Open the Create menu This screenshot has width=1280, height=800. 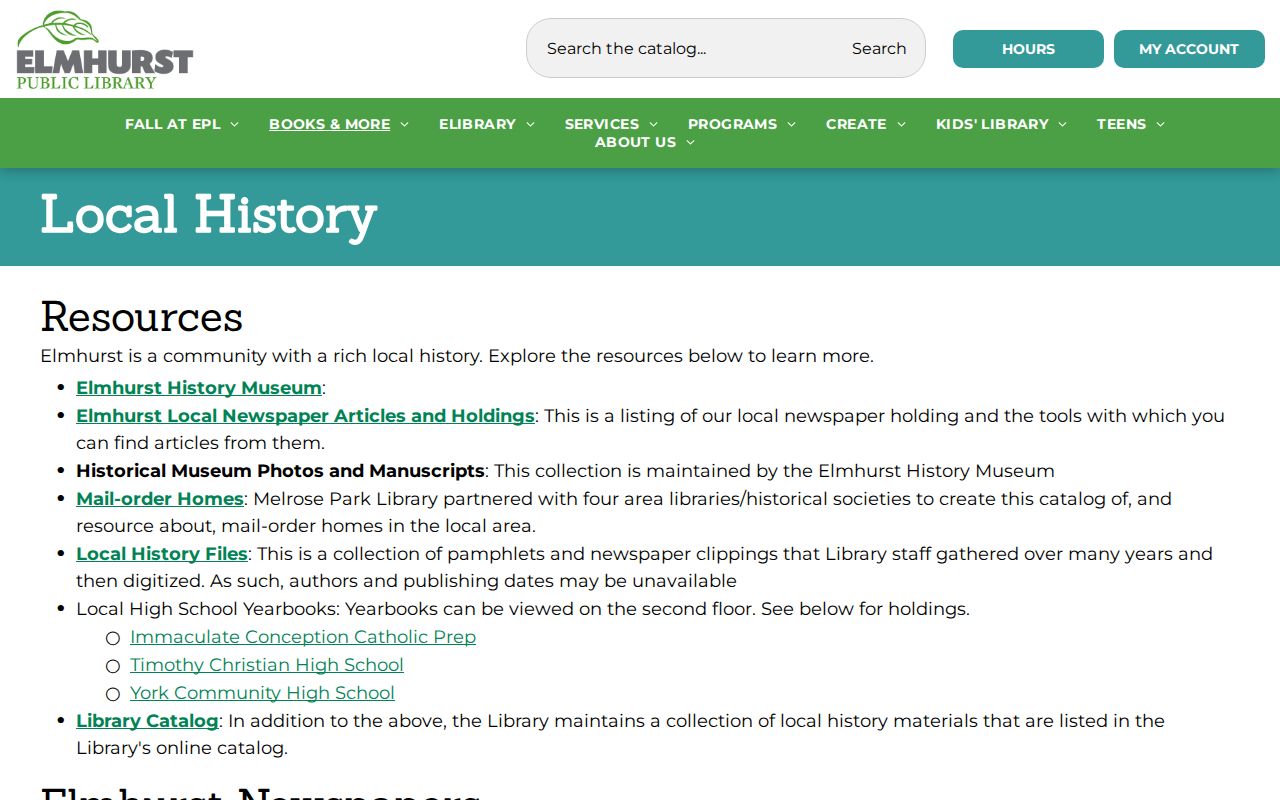(856, 124)
